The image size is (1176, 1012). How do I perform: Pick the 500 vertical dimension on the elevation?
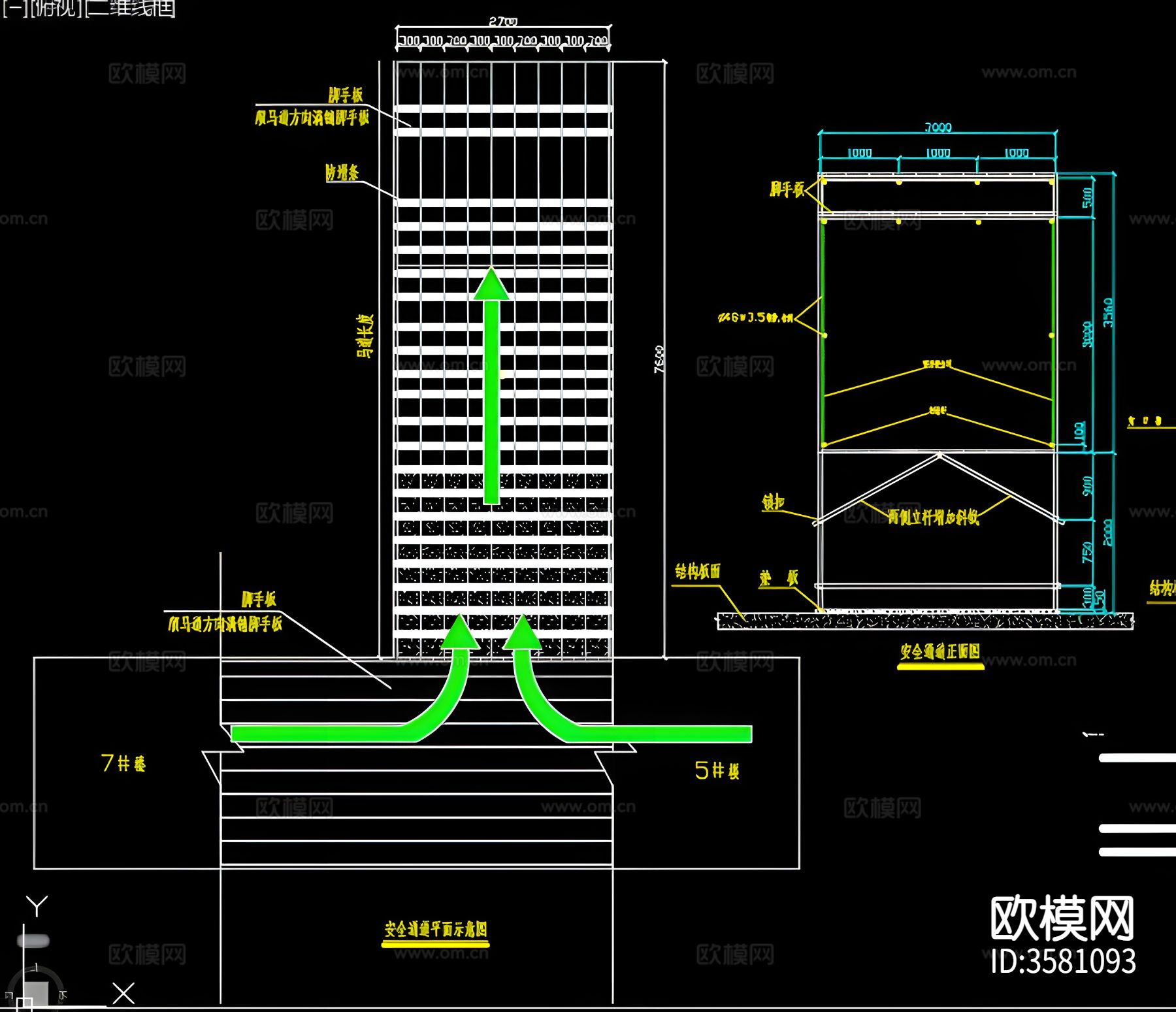click(1087, 197)
